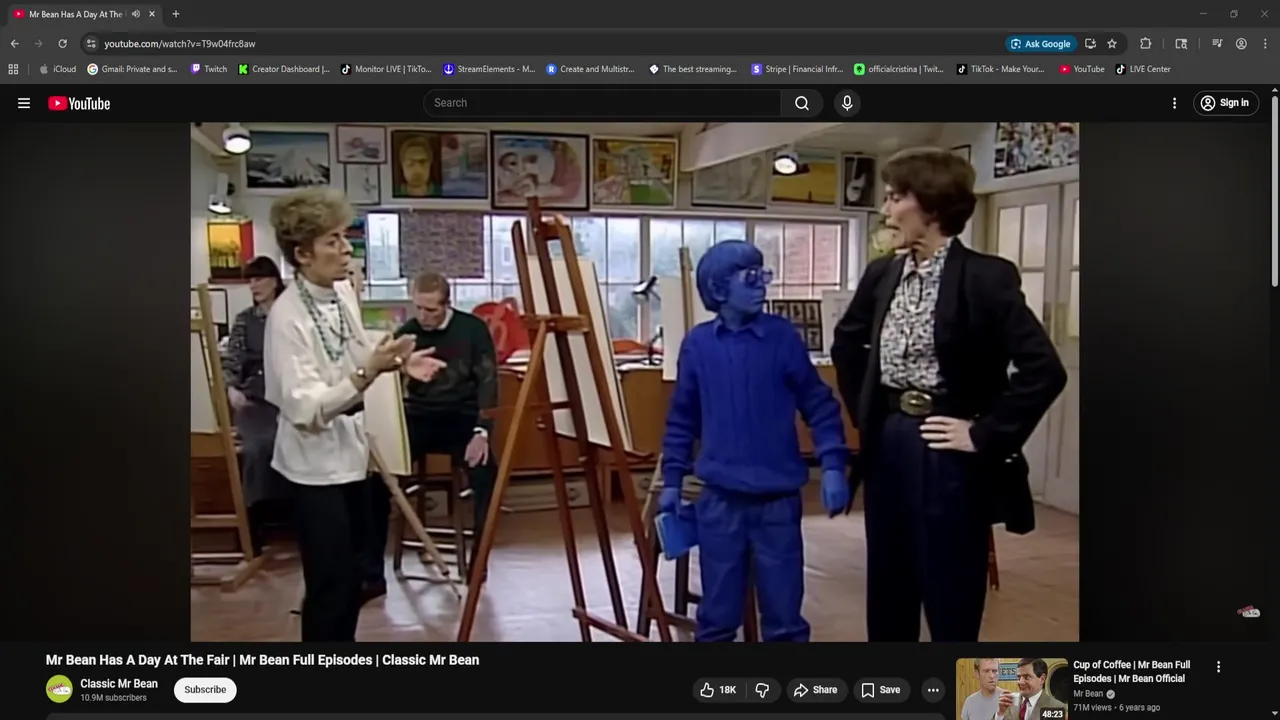The image size is (1280, 720).
Task: Click the Sign in button
Action: tap(1225, 103)
